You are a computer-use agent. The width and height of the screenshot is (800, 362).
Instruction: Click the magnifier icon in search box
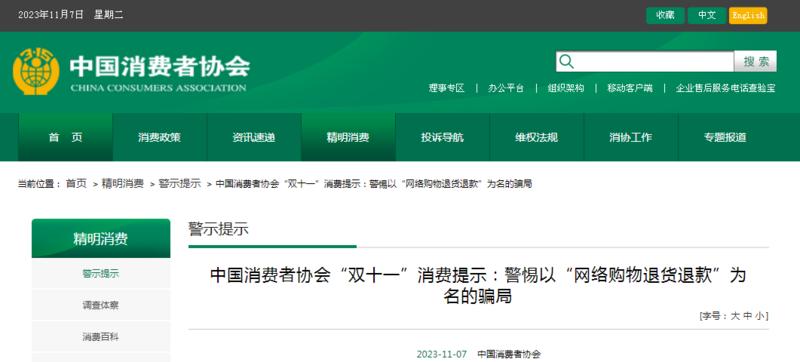pyautogui.click(x=566, y=62)
